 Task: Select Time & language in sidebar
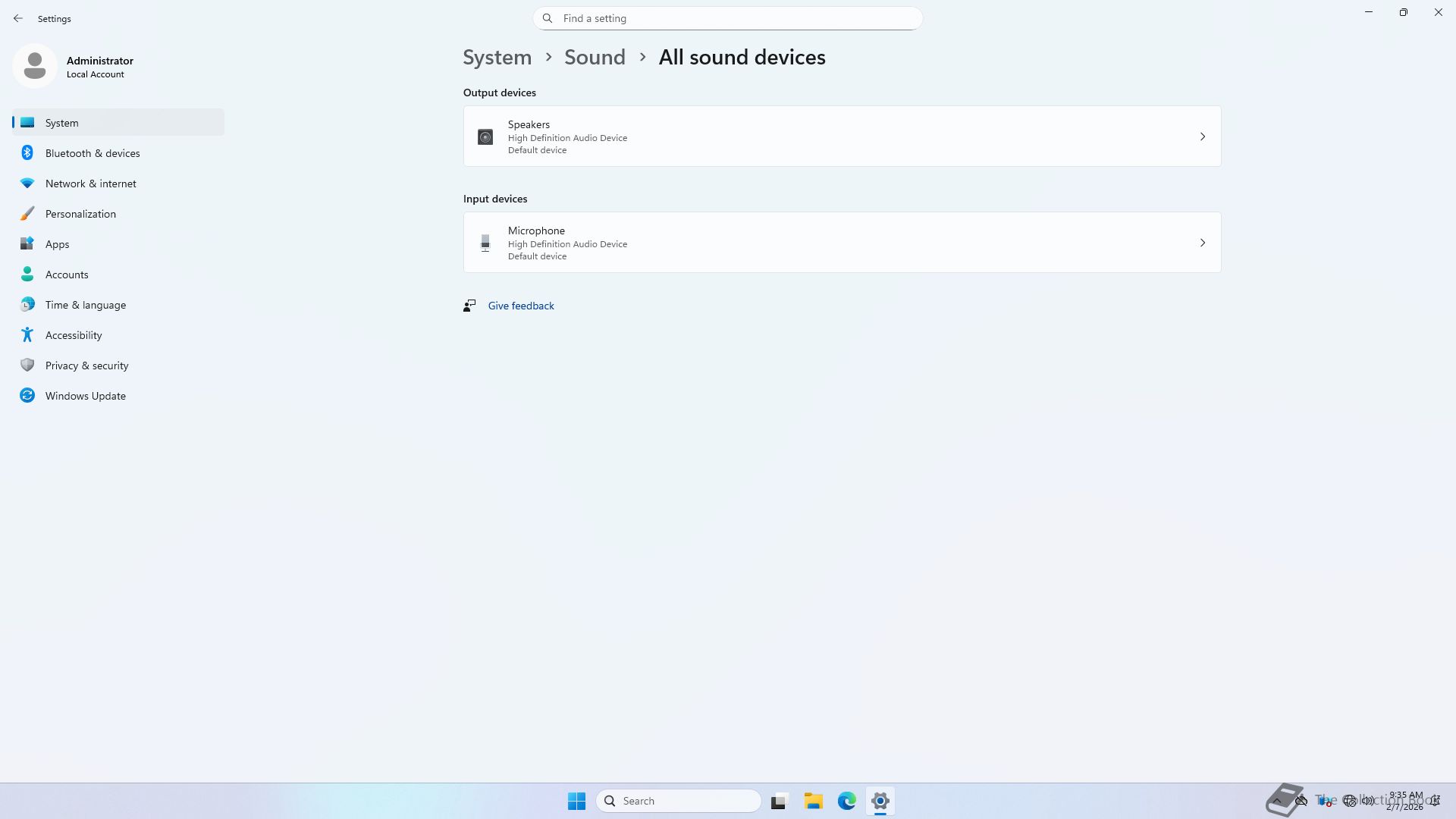tap(85, 305)
